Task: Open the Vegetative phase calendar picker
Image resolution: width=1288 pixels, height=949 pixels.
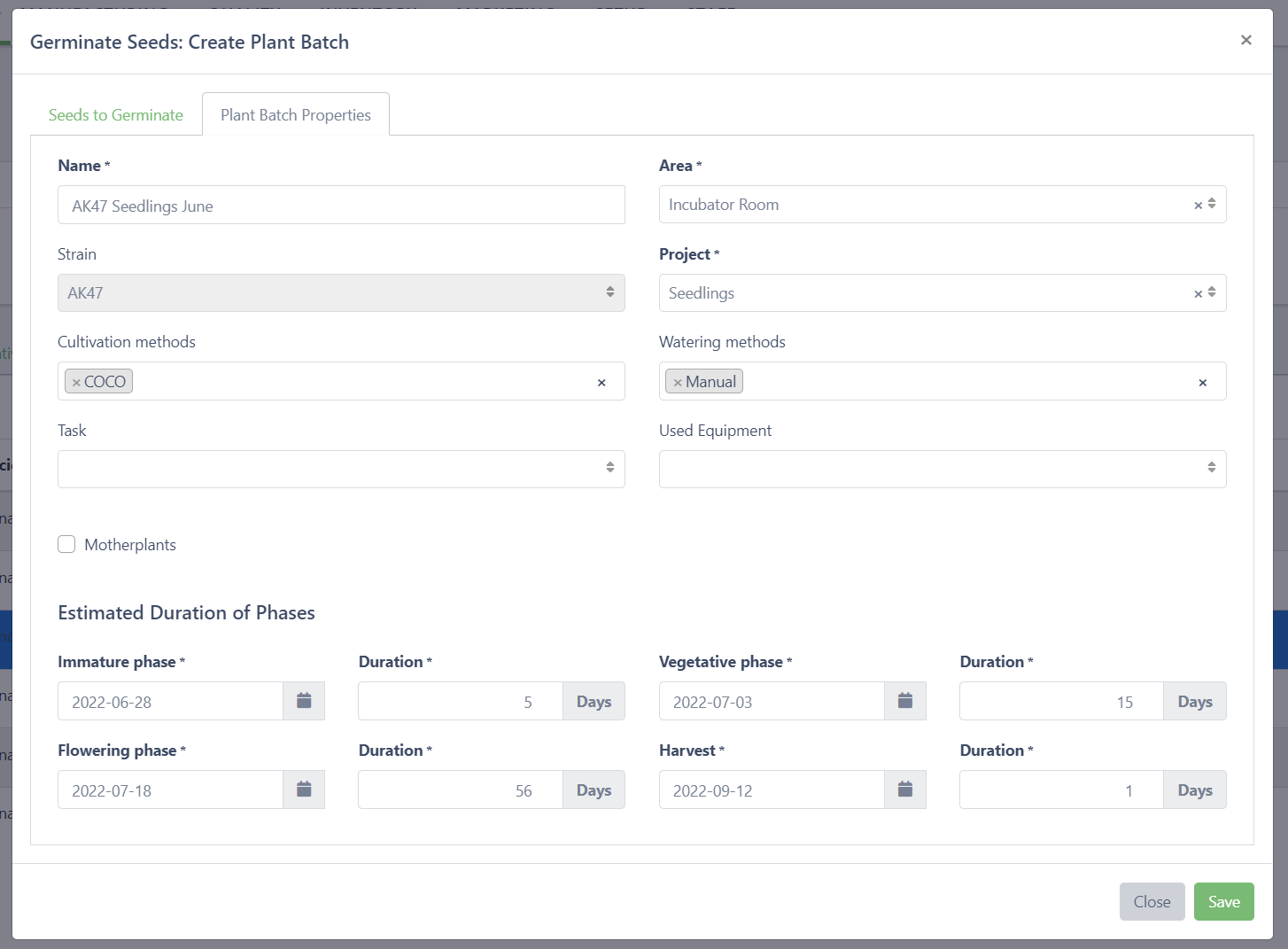Action: pos(904,701)
